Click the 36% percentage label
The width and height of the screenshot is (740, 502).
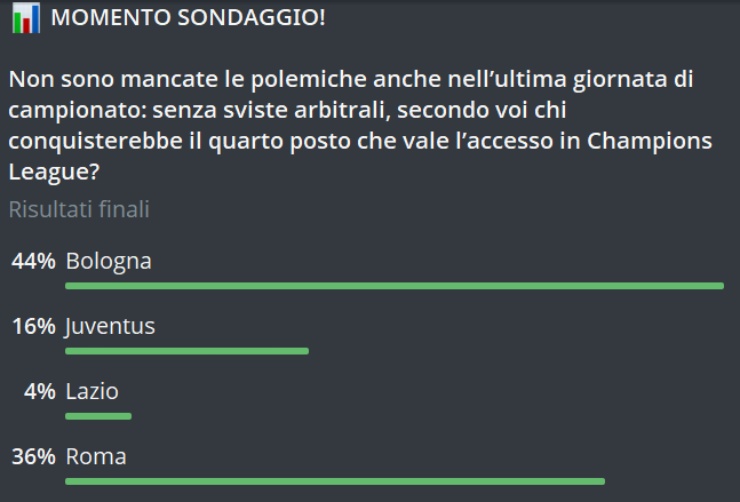coord(33,457)
